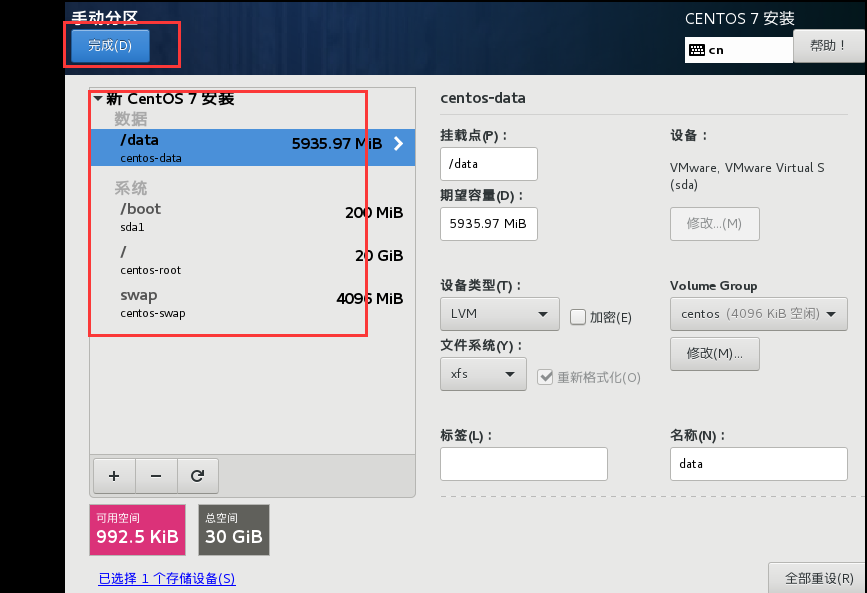Image resolution: width=867 pixels, height=593 pixels.
Task: Select the / centos-root partition
Action: pyautogui.click(x=253, y=259)
